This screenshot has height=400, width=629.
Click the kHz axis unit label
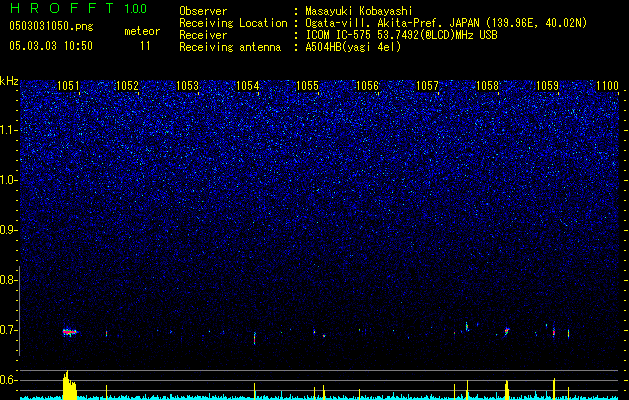[x=10, y=81]
